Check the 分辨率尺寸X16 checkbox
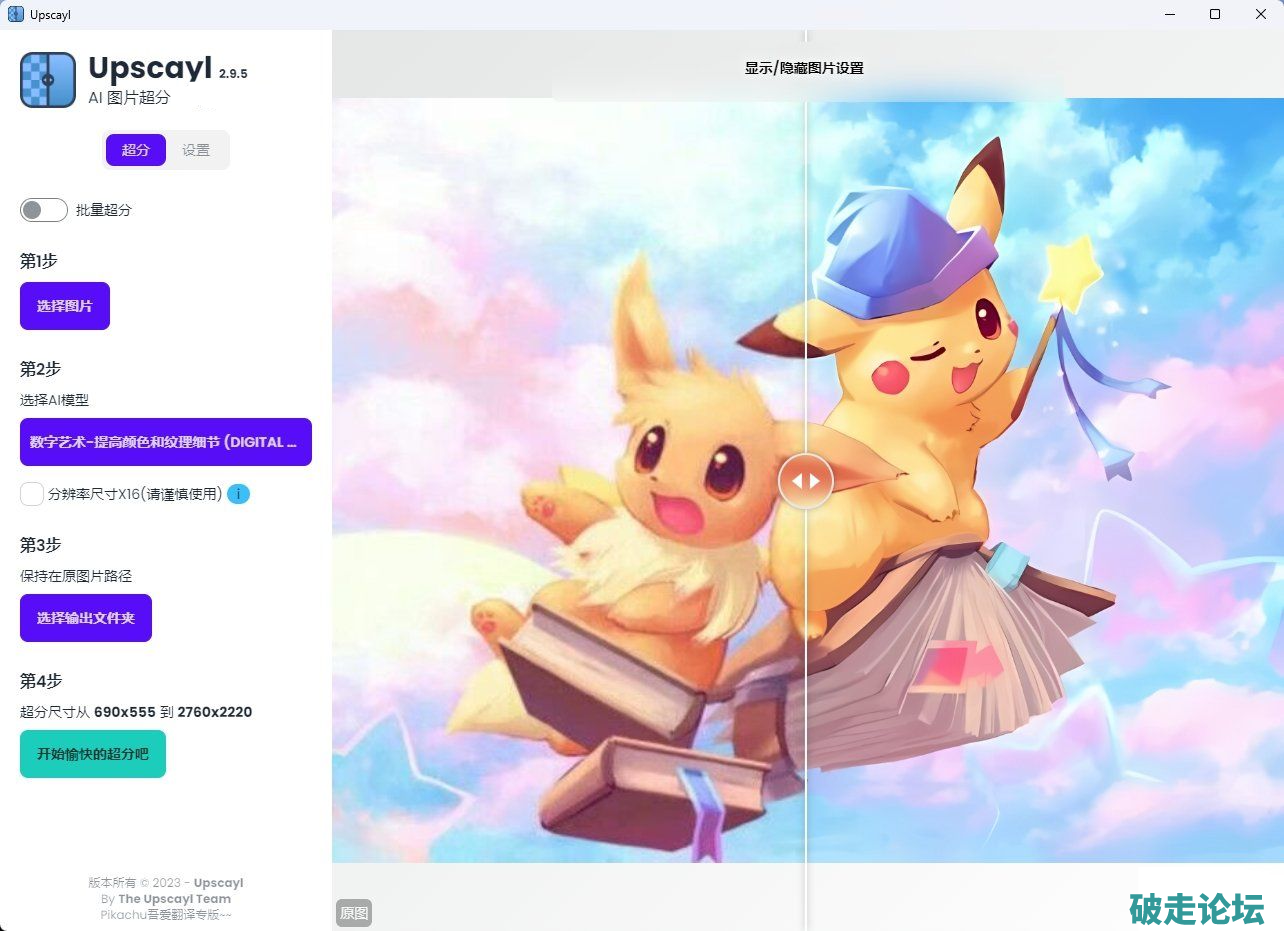The width and height of the screenshot is (1284, 931). pos(32,494)
